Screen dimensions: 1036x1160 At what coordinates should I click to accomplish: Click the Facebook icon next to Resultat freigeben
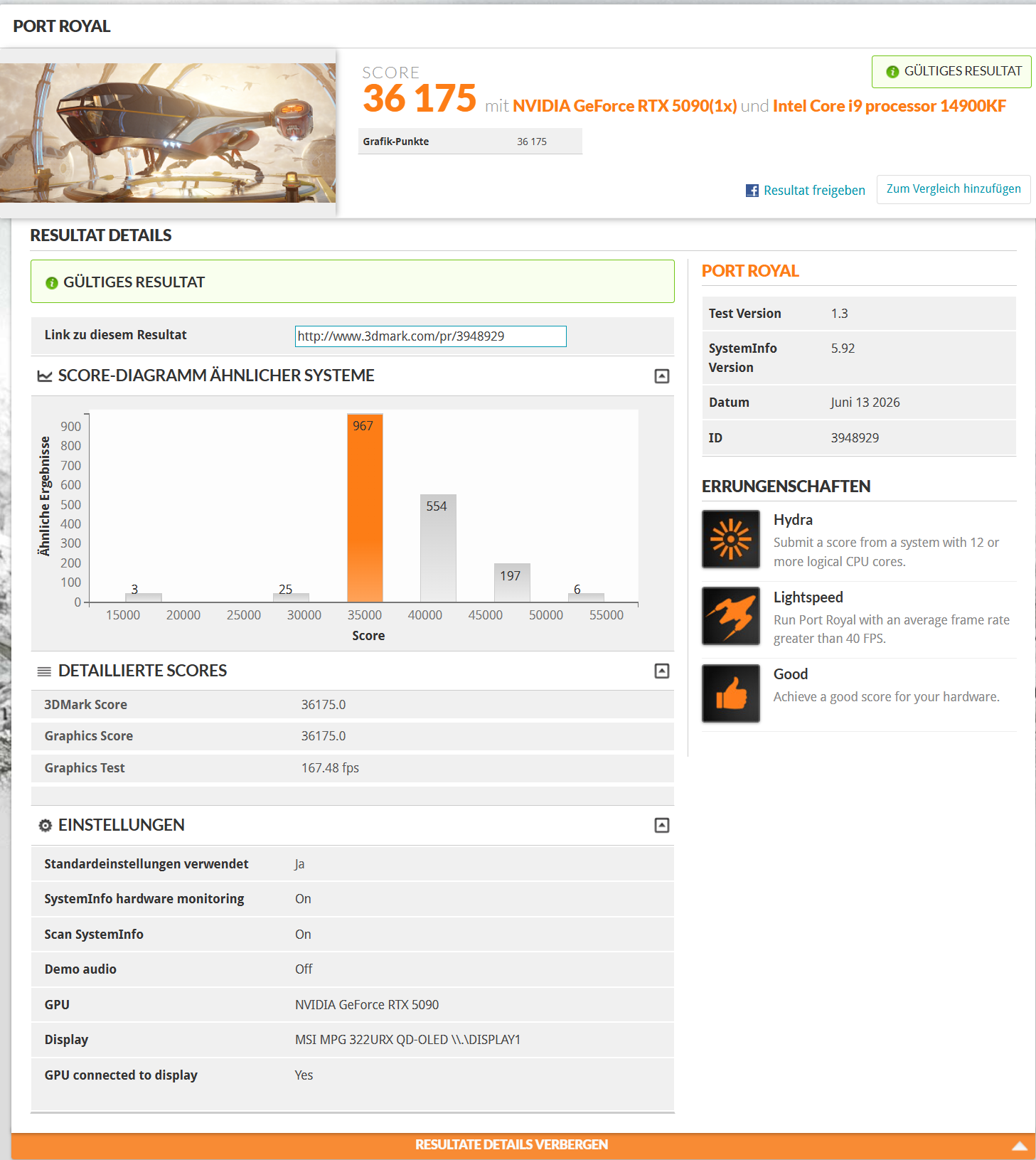[752, 191]
